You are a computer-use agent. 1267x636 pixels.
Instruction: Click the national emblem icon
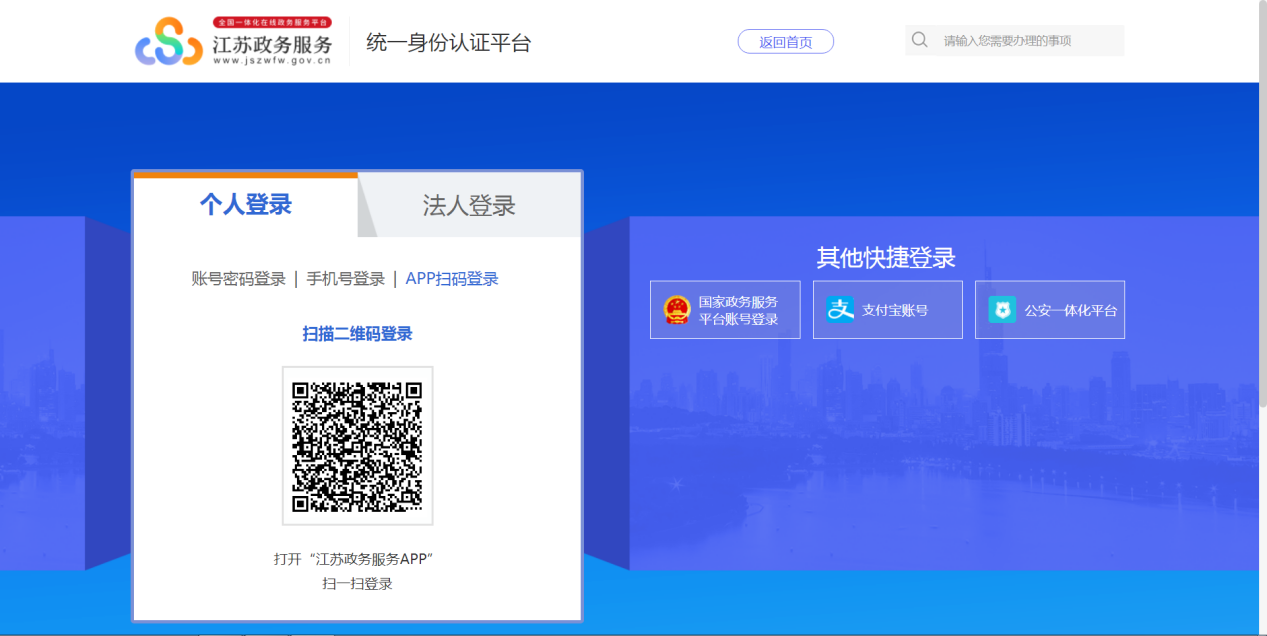(677, 310)
